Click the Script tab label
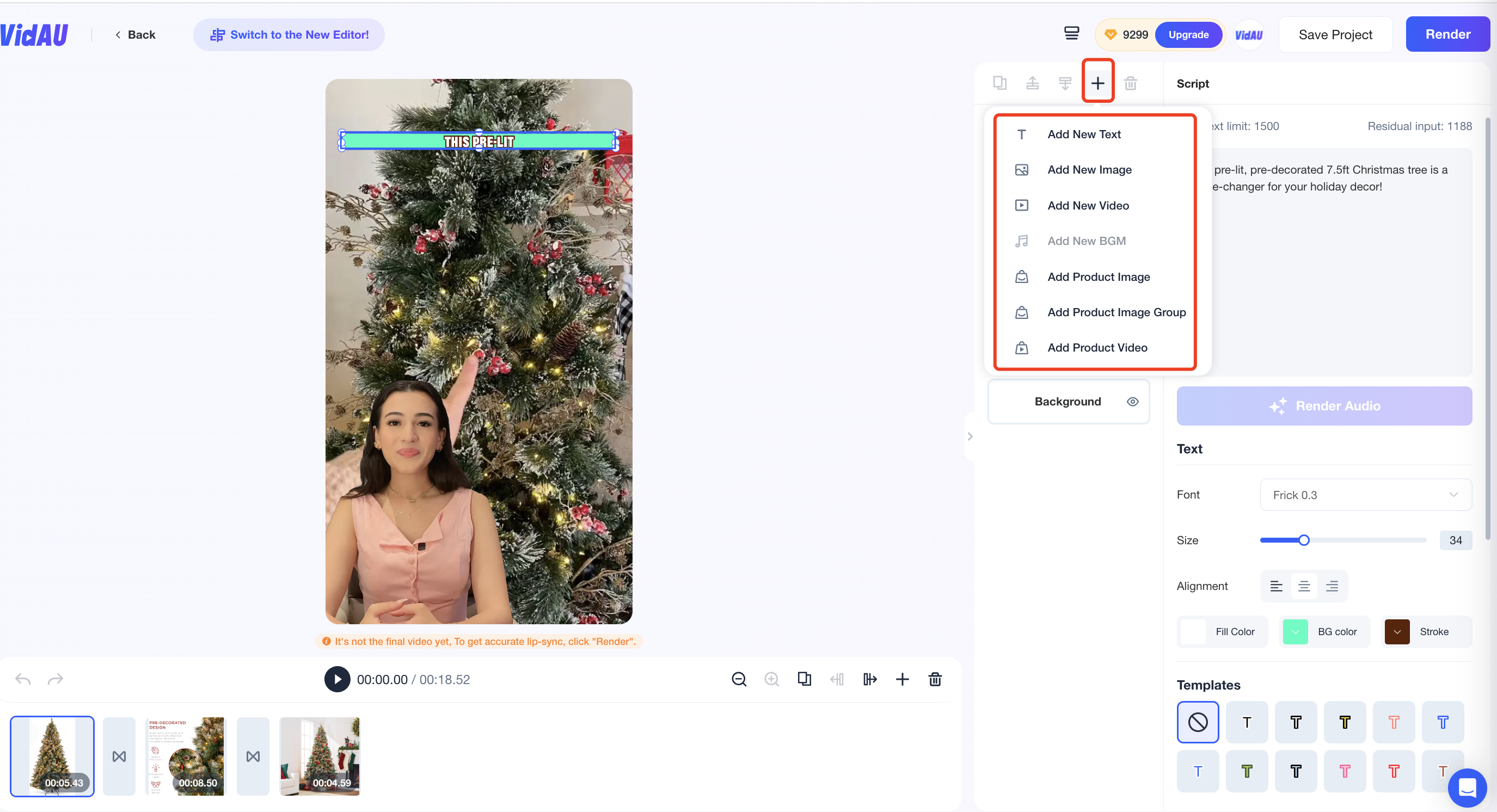The width and height of the screenshot is (1497, 812). pos(1193,83)
